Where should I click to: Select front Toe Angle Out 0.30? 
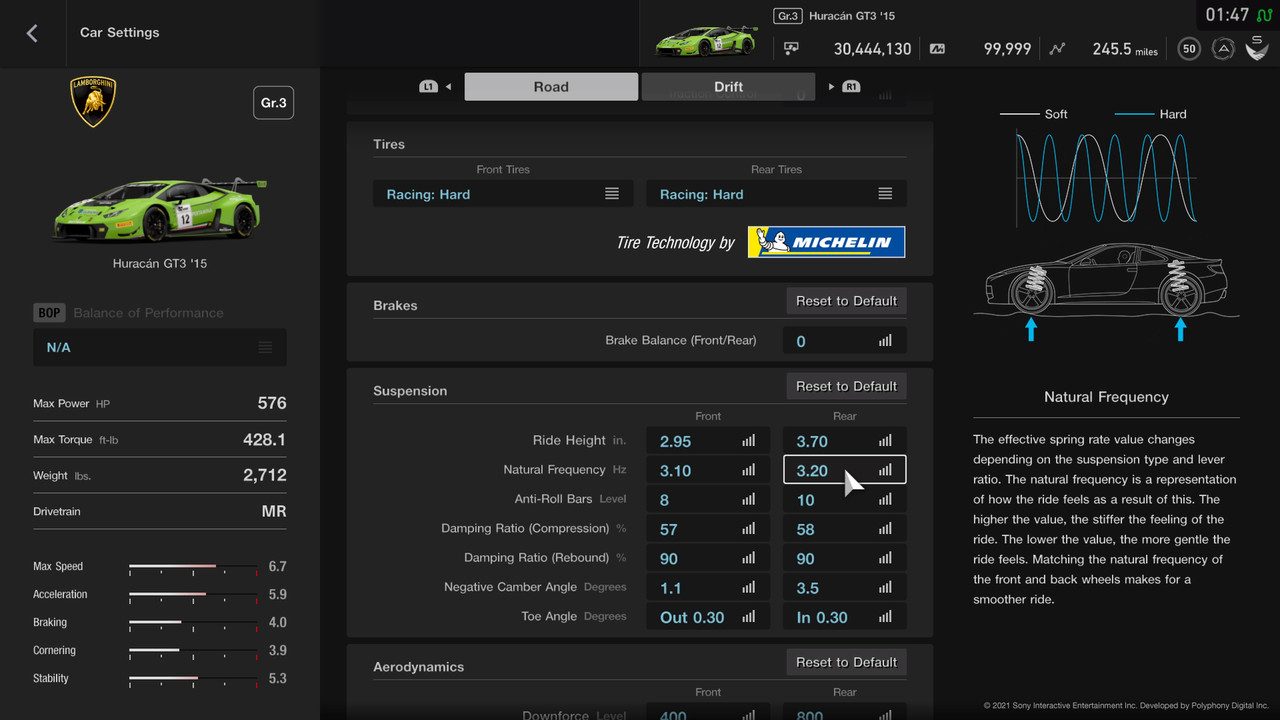click(x=708, y=617)
